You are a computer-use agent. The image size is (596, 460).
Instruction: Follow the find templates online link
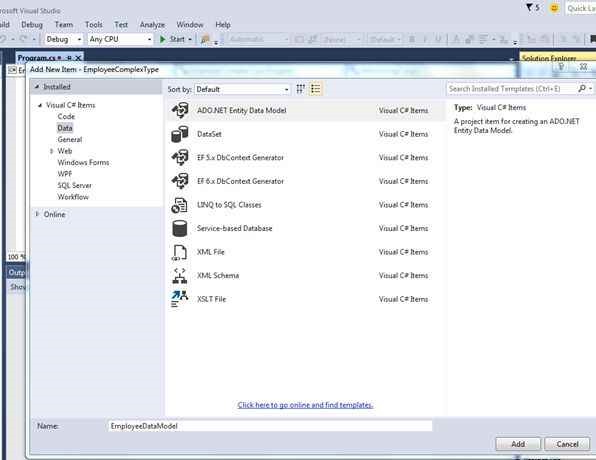click(x=305, y=405)
